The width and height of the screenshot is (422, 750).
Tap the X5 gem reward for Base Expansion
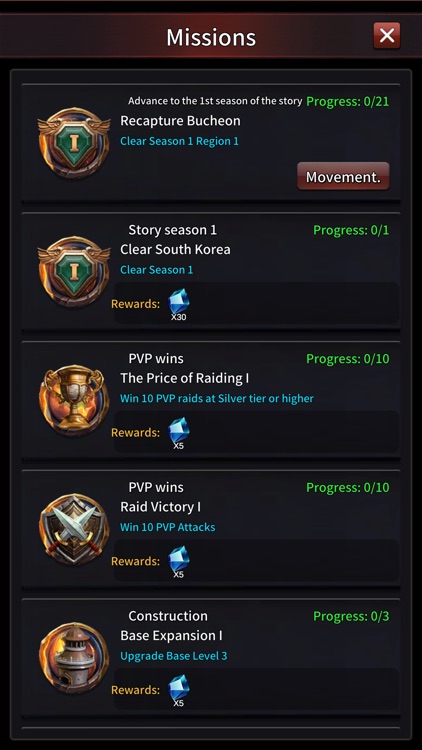(x=178, y=691)
